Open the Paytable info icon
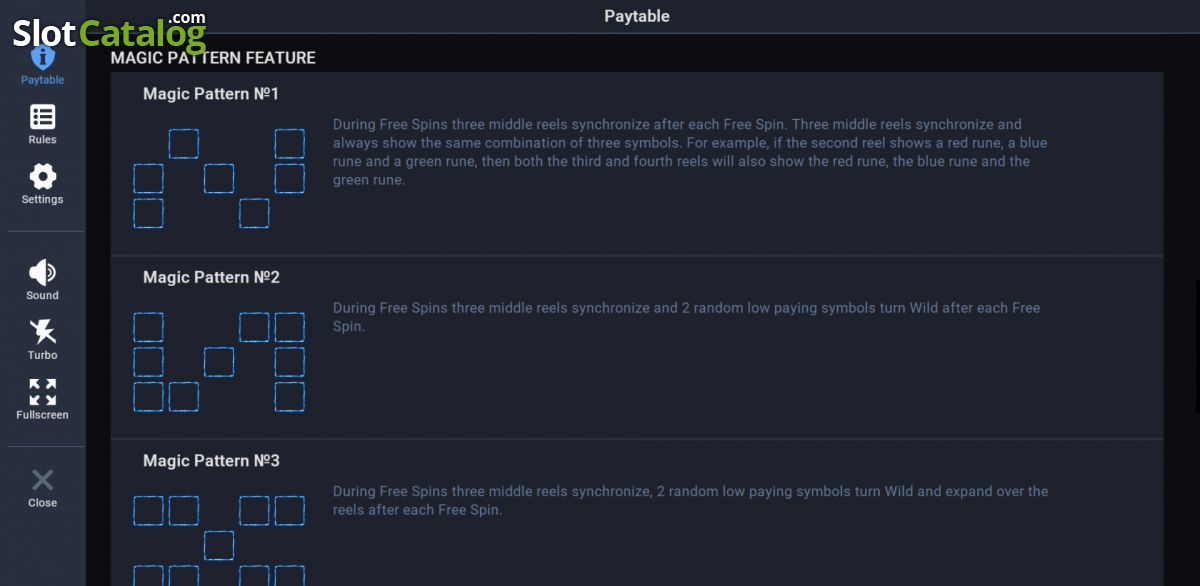The width and height of the screenshot is (1200, 586). coord(42,56)
